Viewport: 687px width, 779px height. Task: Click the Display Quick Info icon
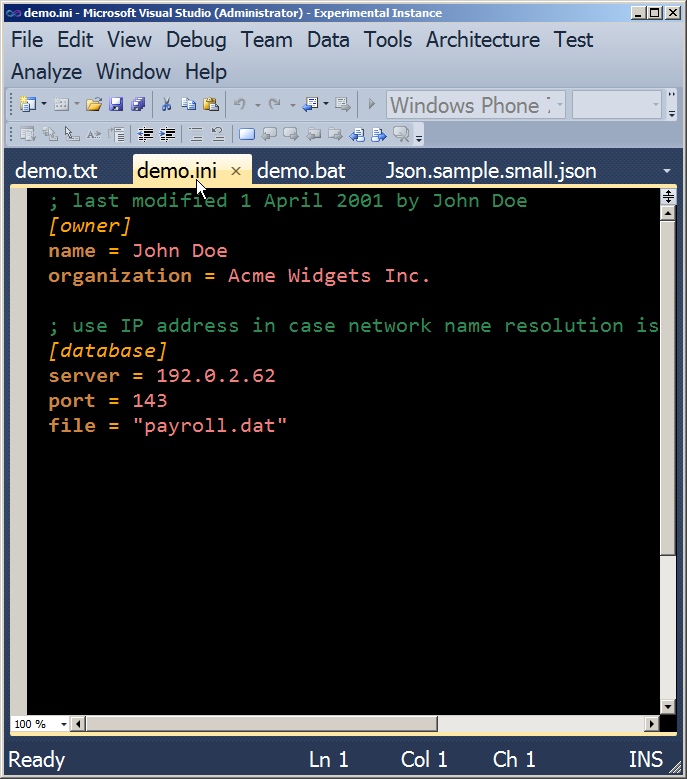pos(72,134)
